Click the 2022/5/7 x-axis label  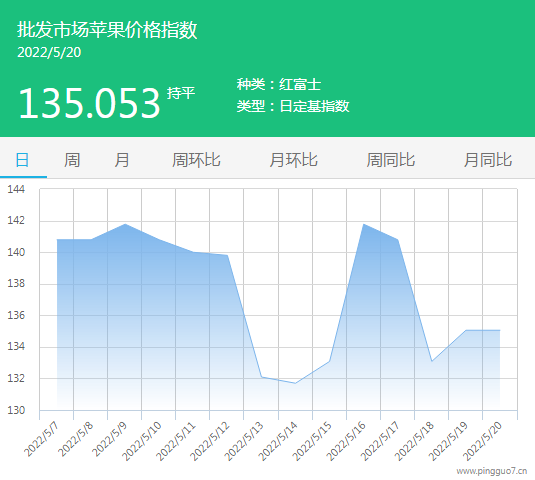point(41,439)
